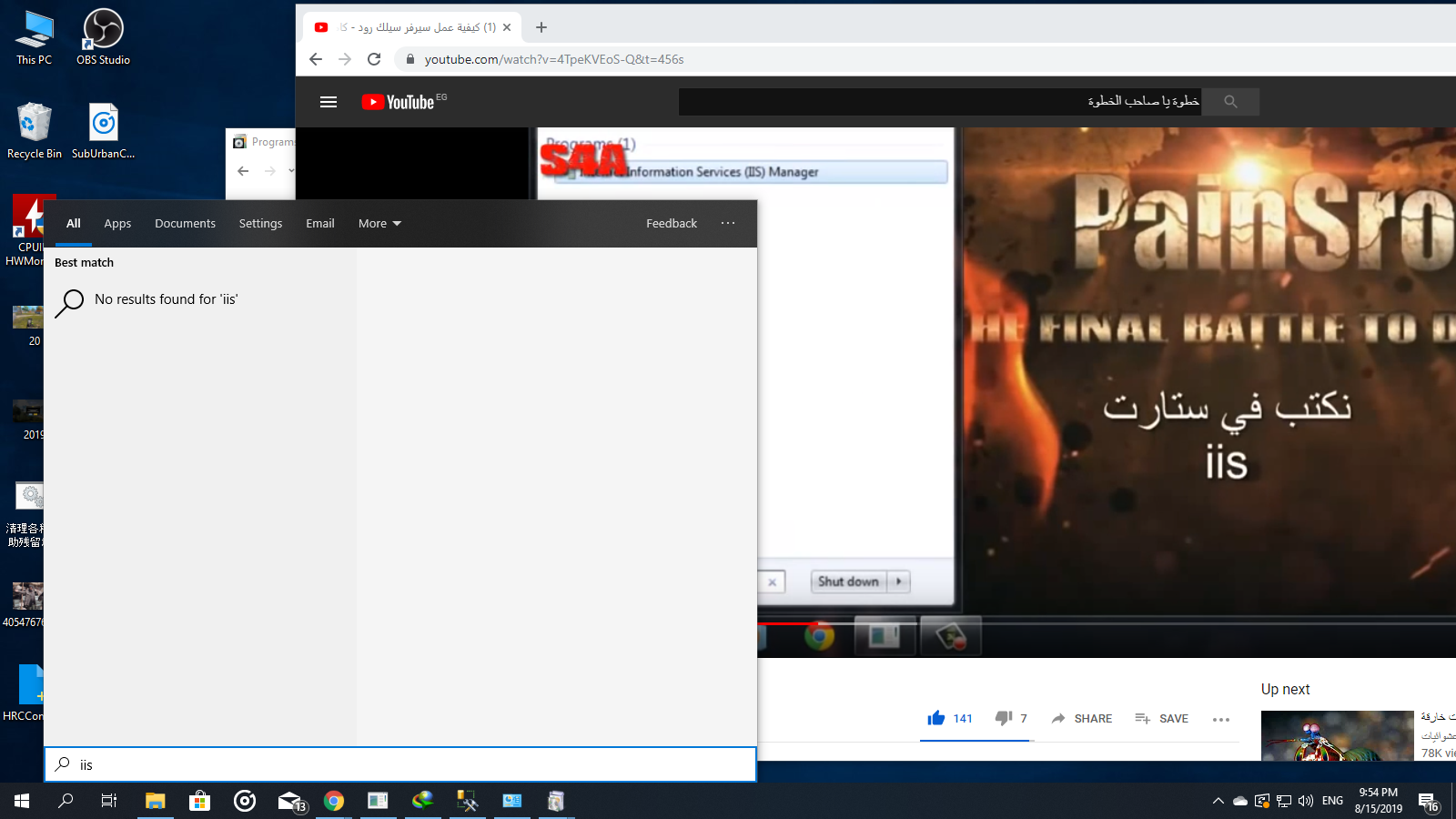Image resolution: width=1456 pixels, height=819 pixels.
Task: Switch to Settings search filter tab
Action: pyautogui.click(x=260, y=223)
